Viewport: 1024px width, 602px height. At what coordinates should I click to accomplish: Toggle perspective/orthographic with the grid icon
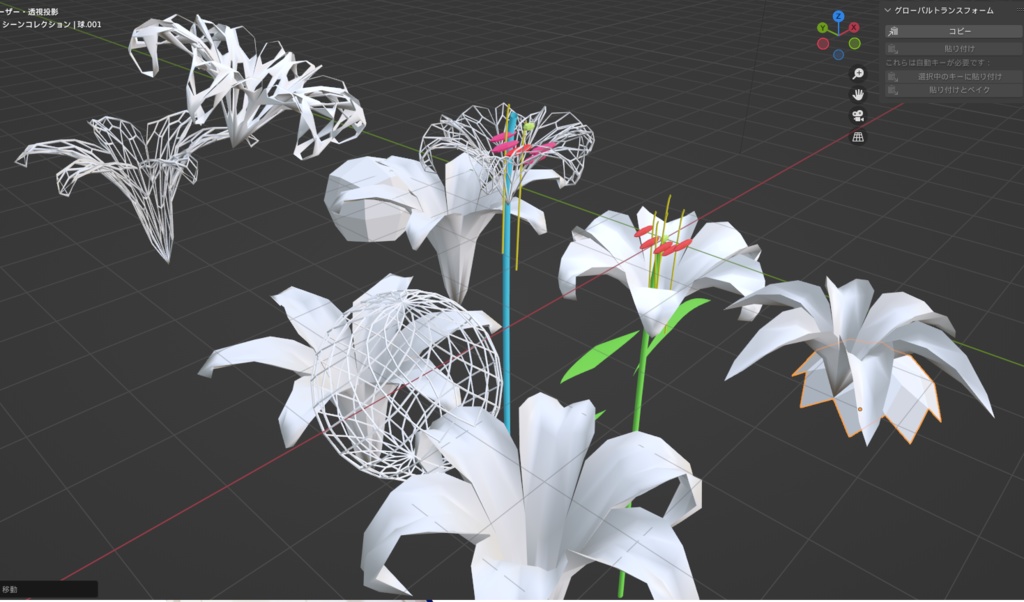point(858,136)
